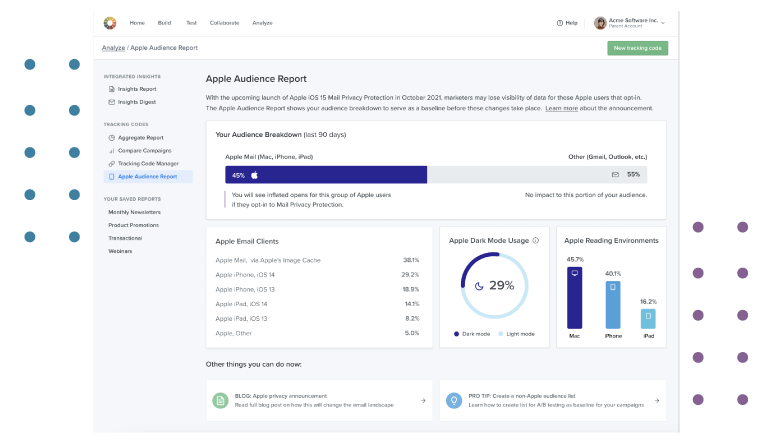Click the phone icon on iPhone bar

click(613, 287)
